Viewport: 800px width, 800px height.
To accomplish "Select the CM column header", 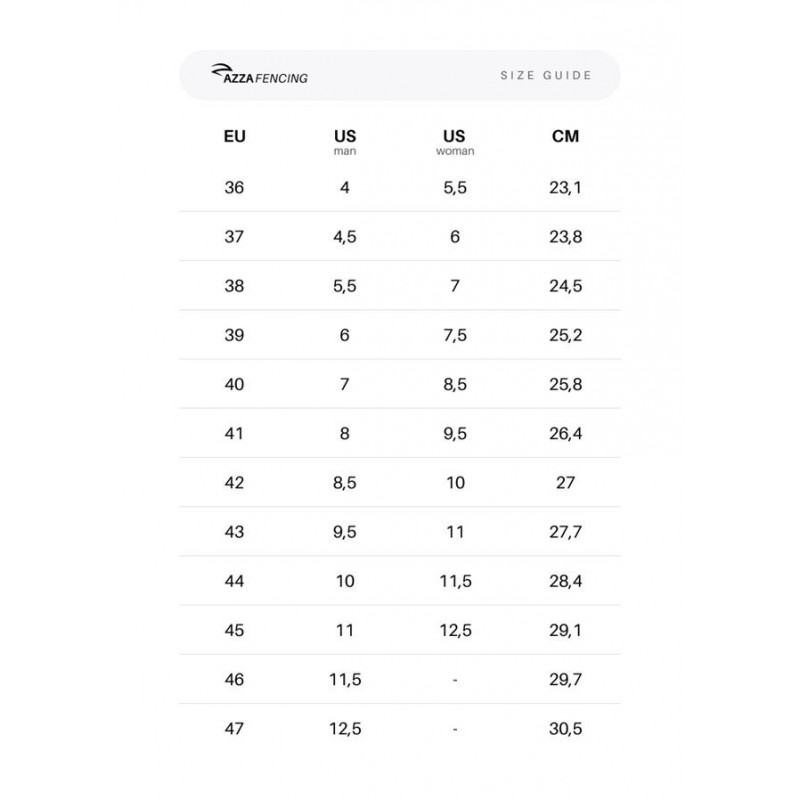I will 565,136.
